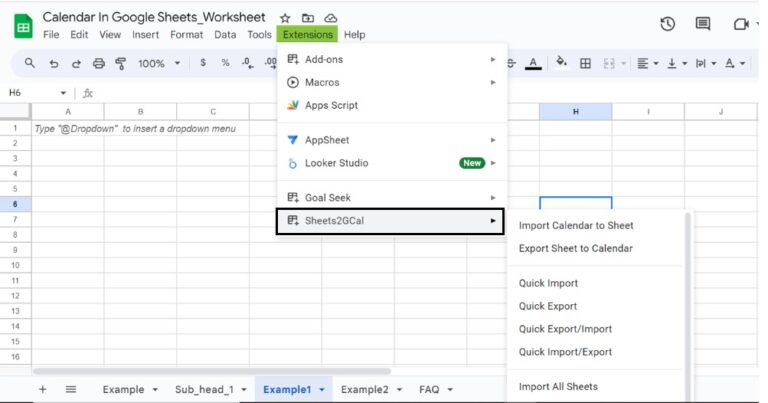Format as percent

click(x=225, y=63)
